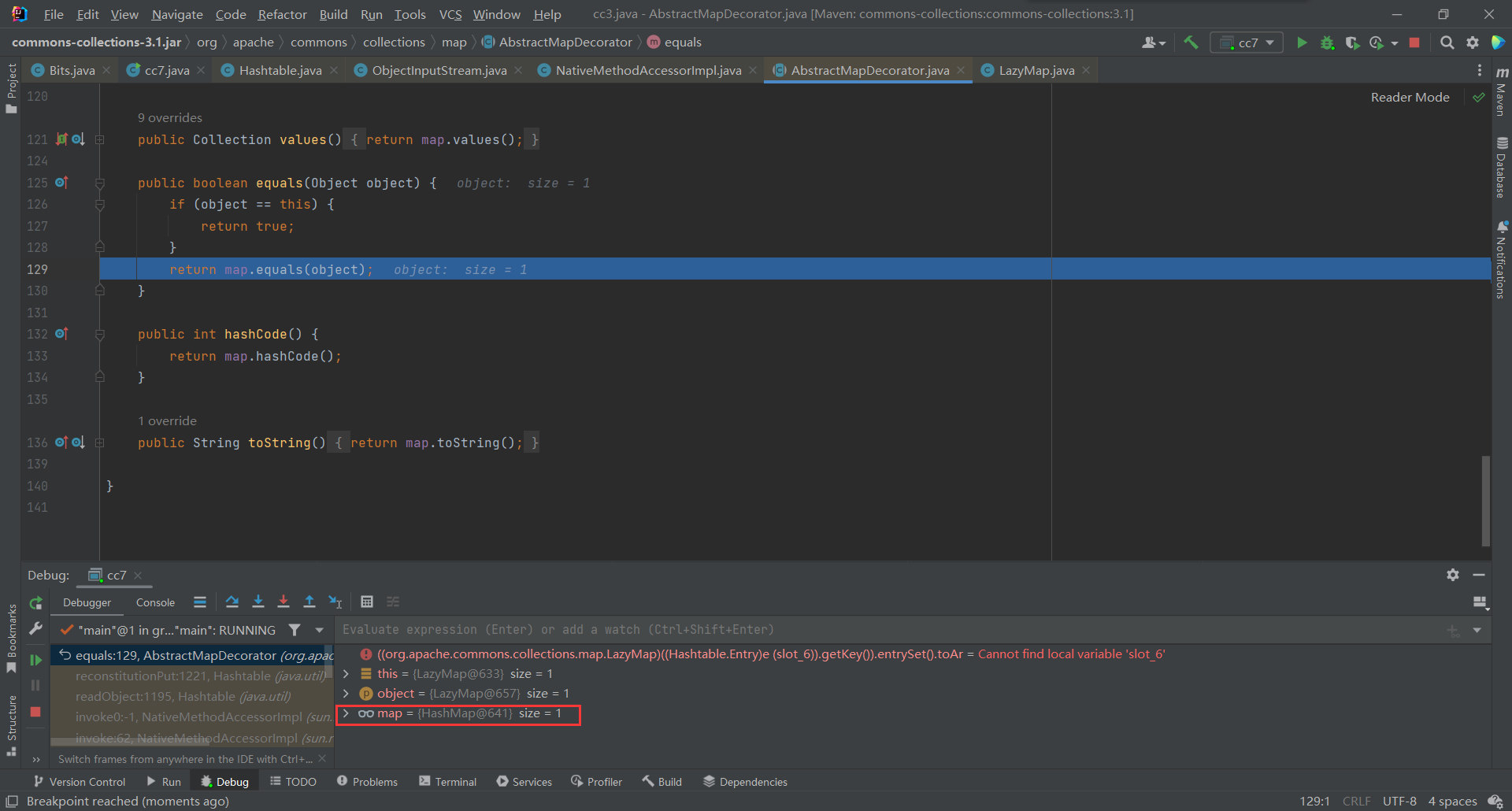Hide the Debug tool window
Image resolution: width=1512 pixels, height=811 pixels.
pos(1479,575)
